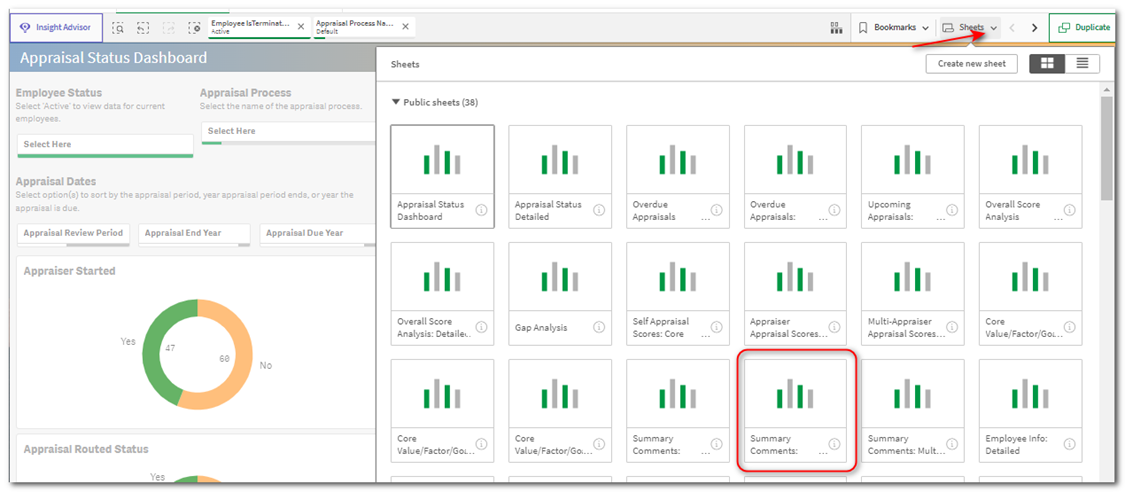Open the Appraiser Appraisal Scores sheet
The width and height of the screenshot is (1125, 492).
click(x=795, y=294)
